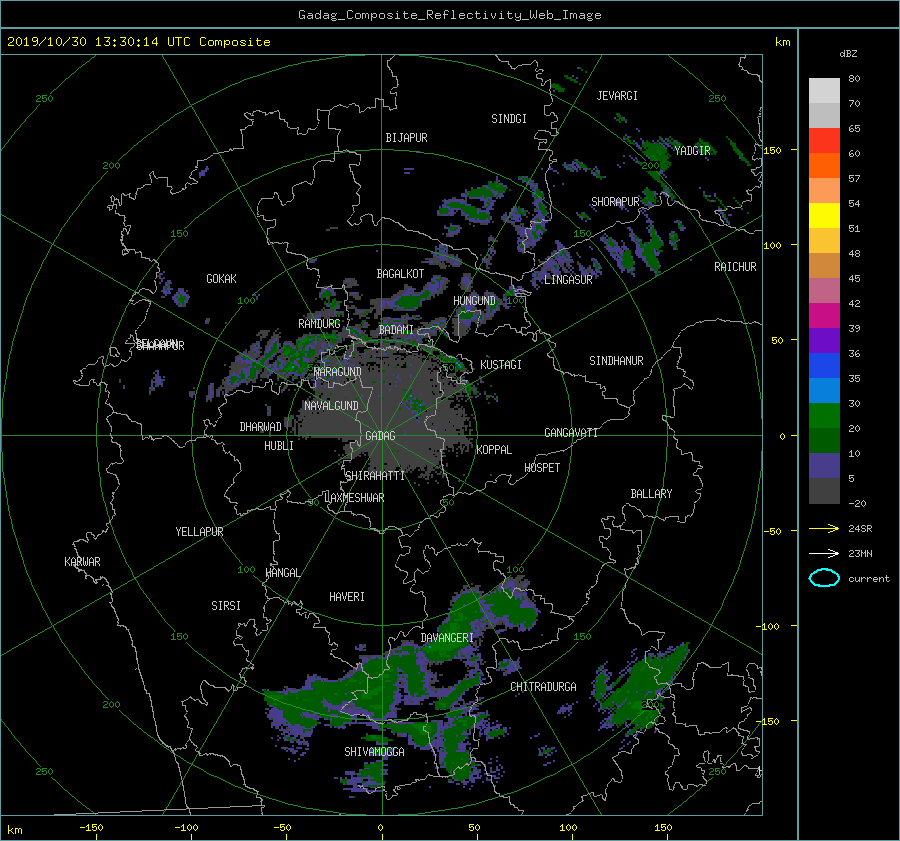Click the BALLARY city label
Screen dimensions: 900x841
pos(651,494)
